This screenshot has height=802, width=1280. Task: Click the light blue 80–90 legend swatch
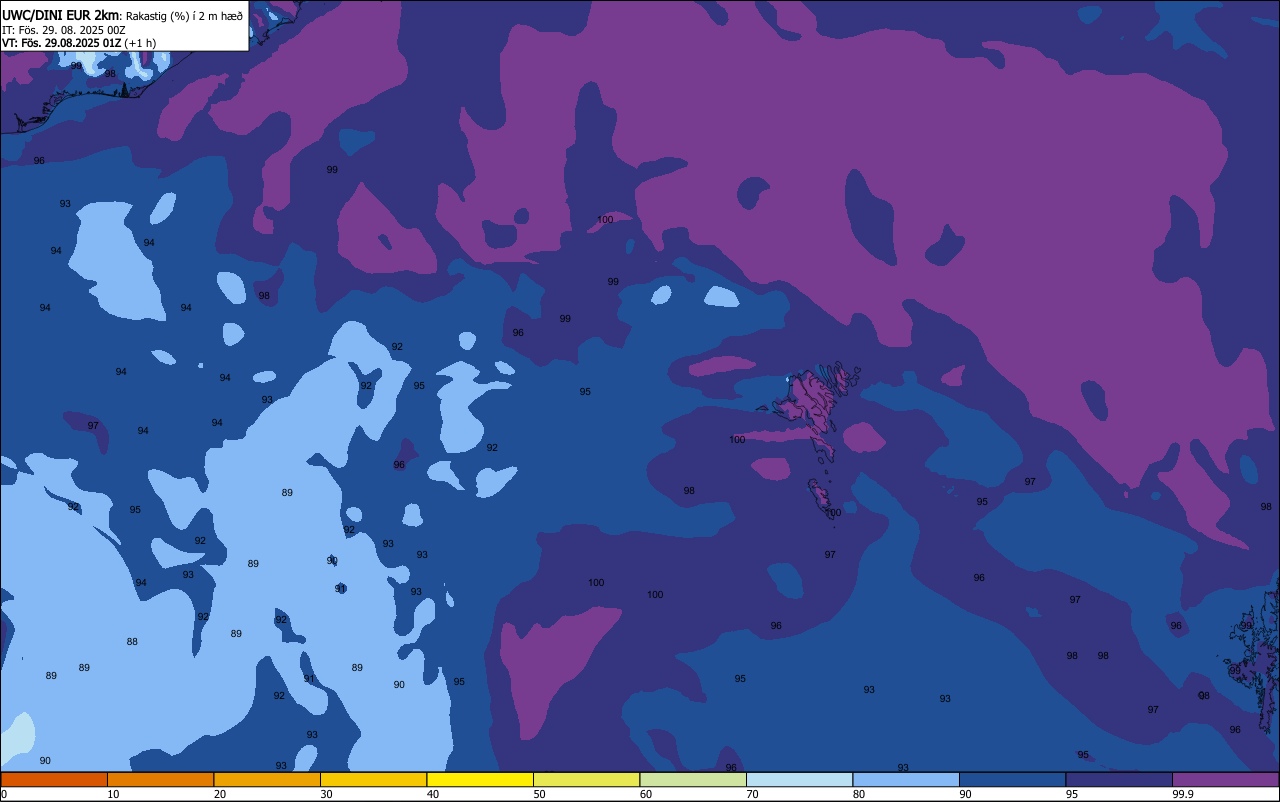906,779
